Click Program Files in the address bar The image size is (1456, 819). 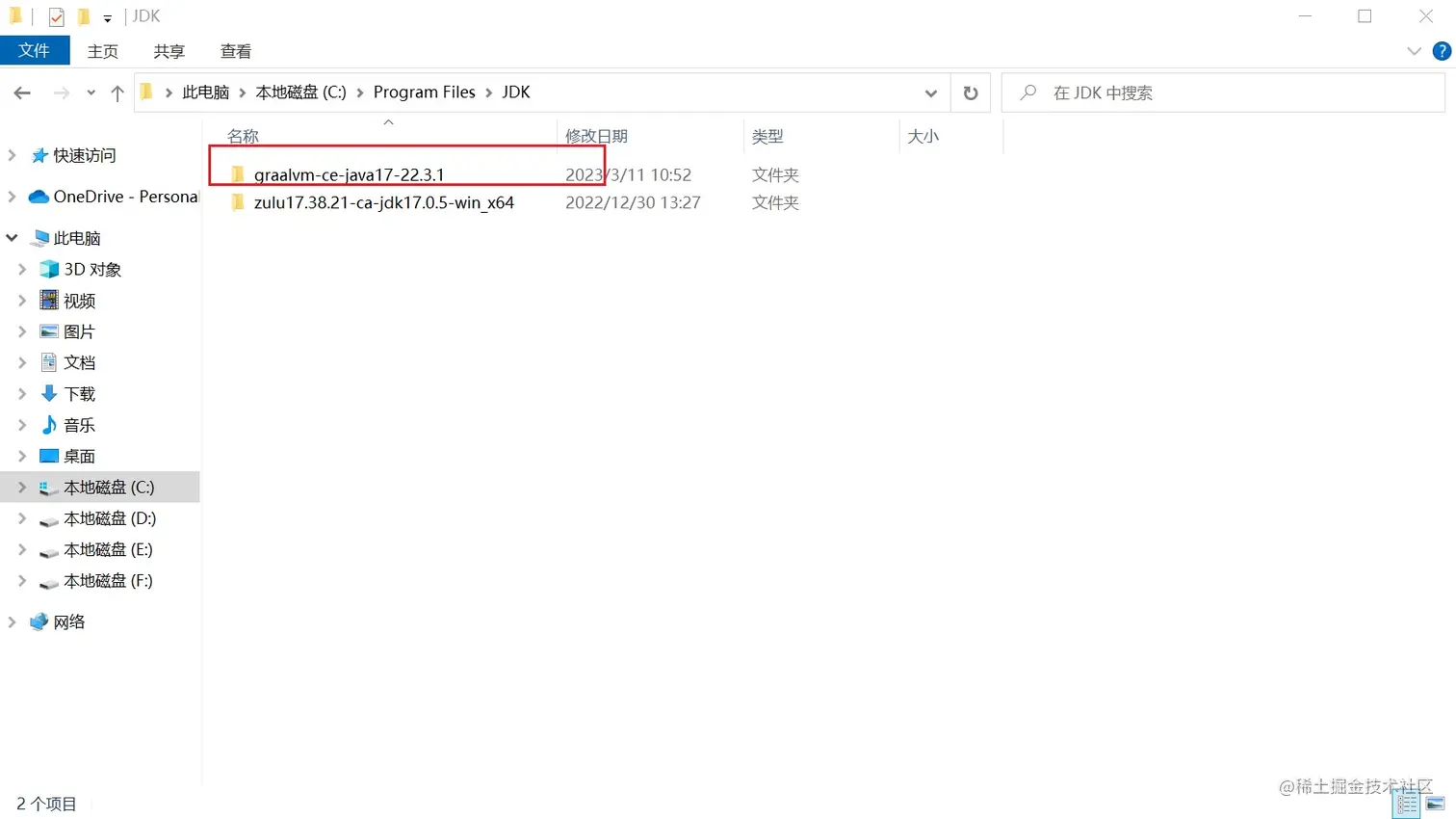point(425,92)
